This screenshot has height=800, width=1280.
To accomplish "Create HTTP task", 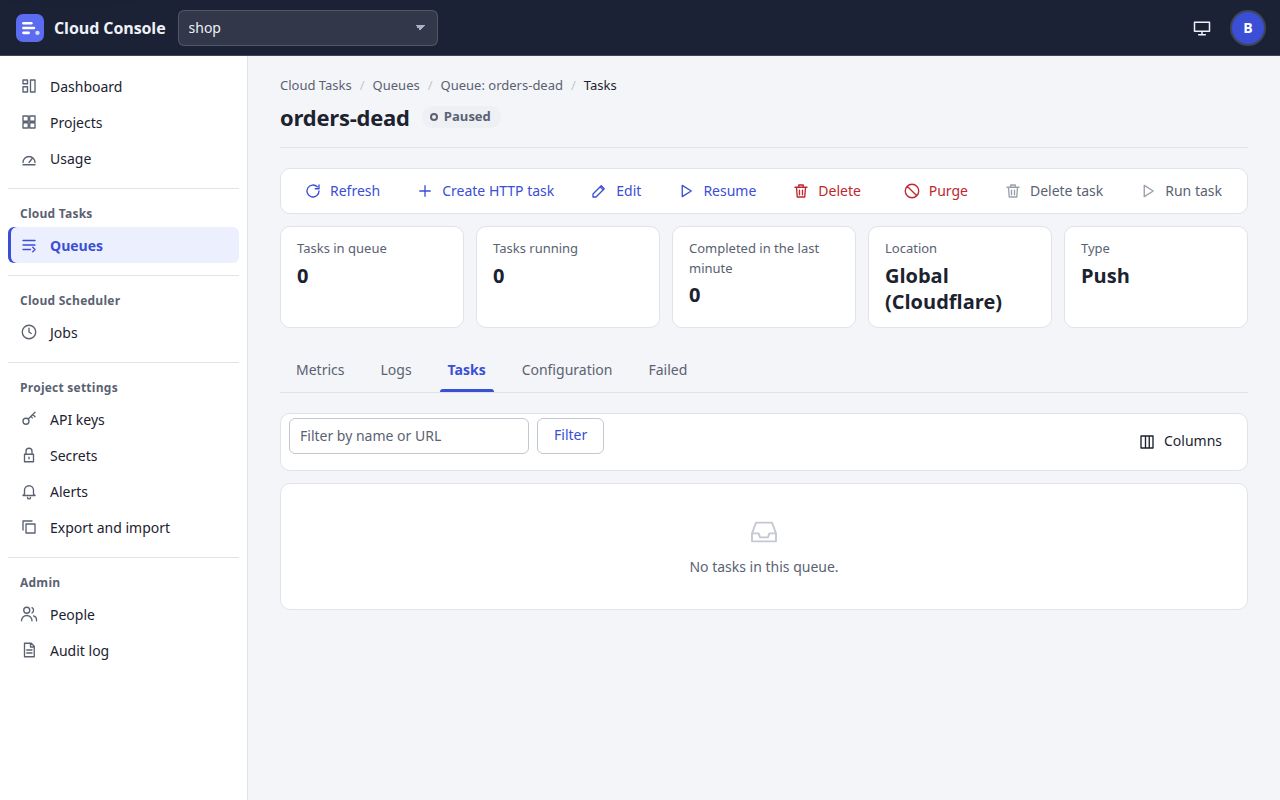I will pyautogui.click(x=486, y=191).
